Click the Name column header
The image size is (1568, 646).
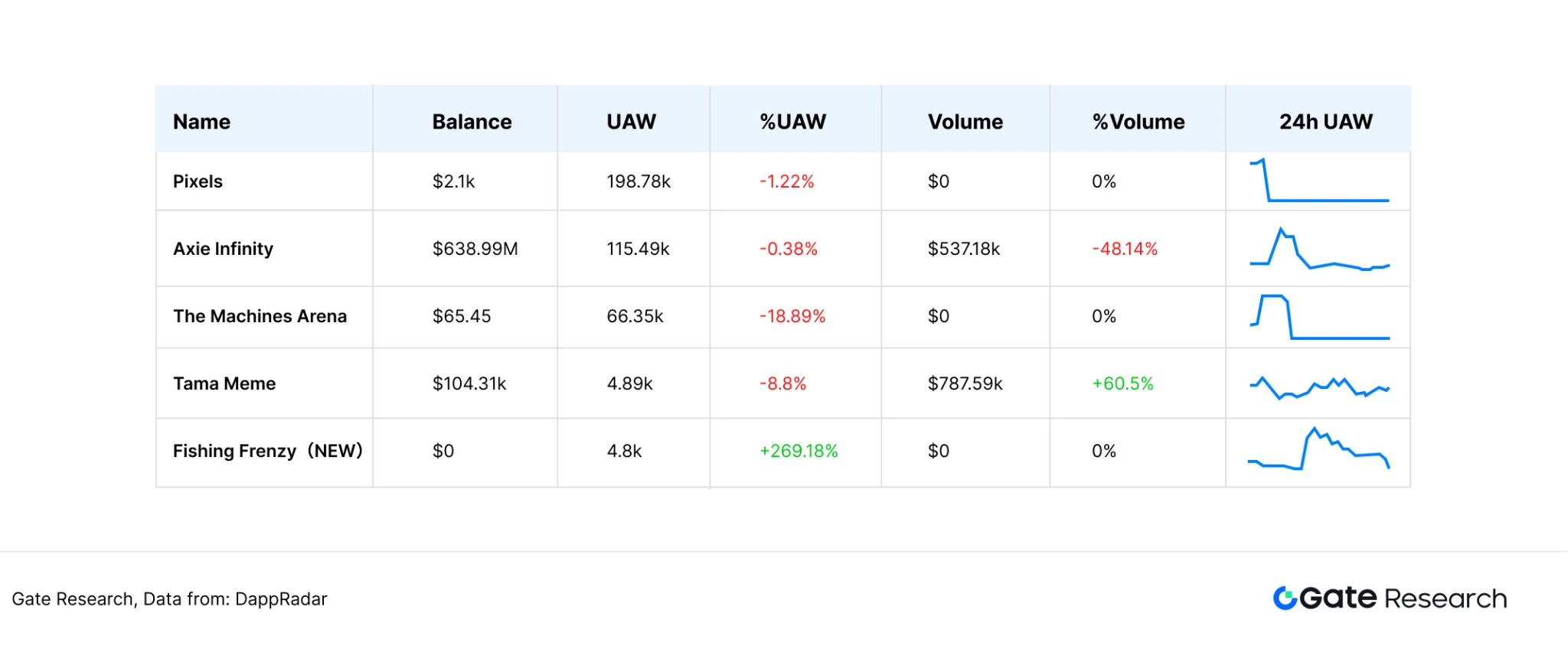pyautogui.click(x=201, y=122)
